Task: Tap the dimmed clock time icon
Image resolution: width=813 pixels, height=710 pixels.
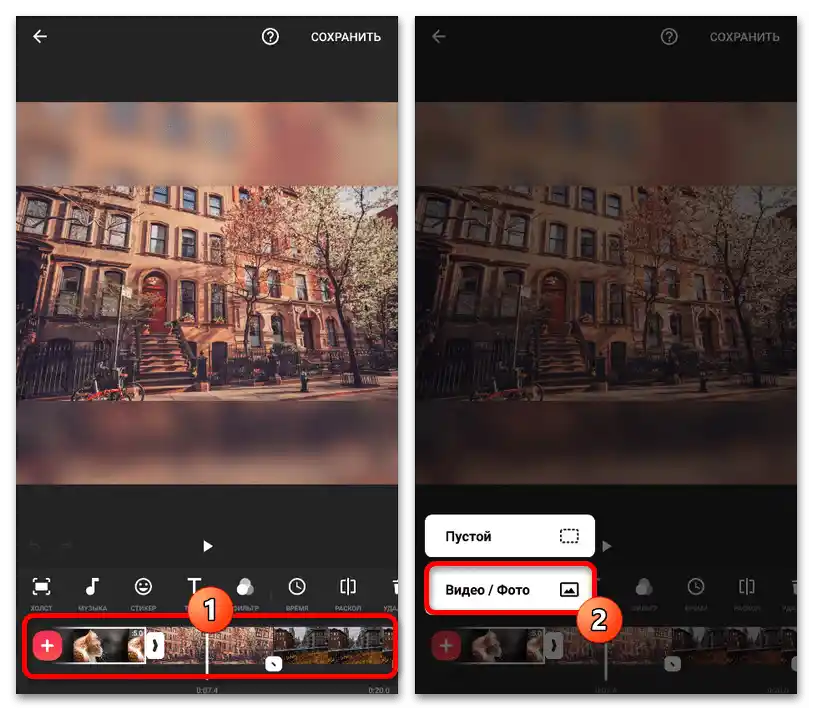Action: pos(695,587)
